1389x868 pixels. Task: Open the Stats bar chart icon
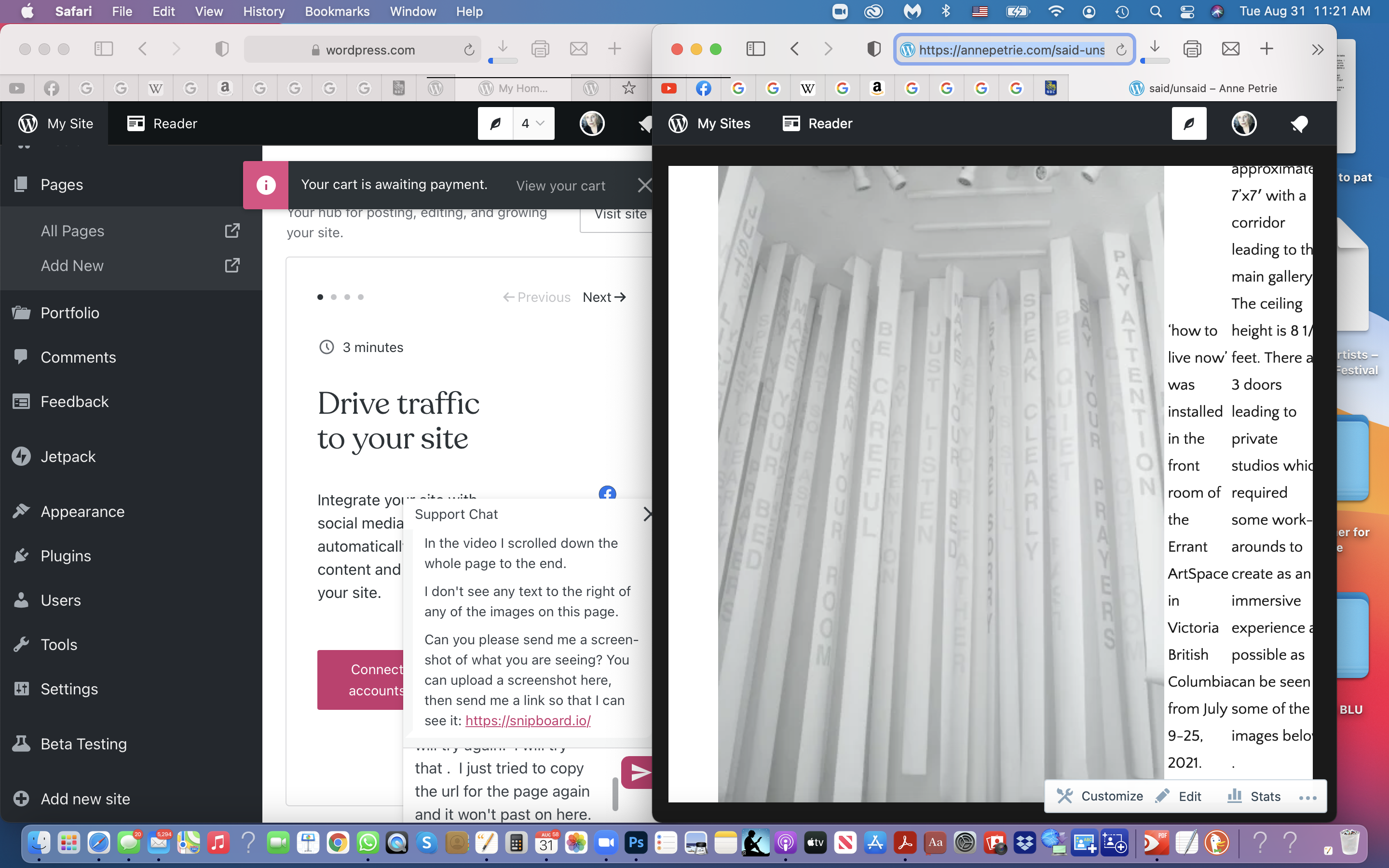click(x=1234, y=796)
